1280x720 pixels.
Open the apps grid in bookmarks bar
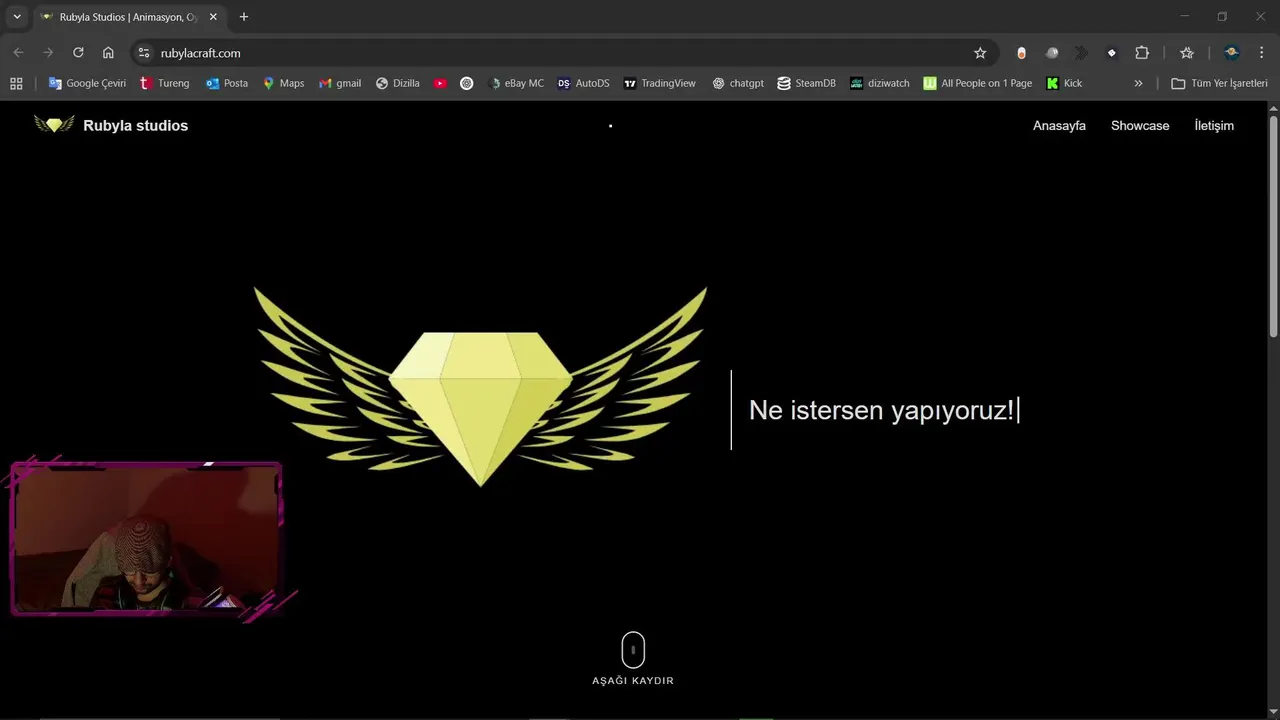[16, 83]
